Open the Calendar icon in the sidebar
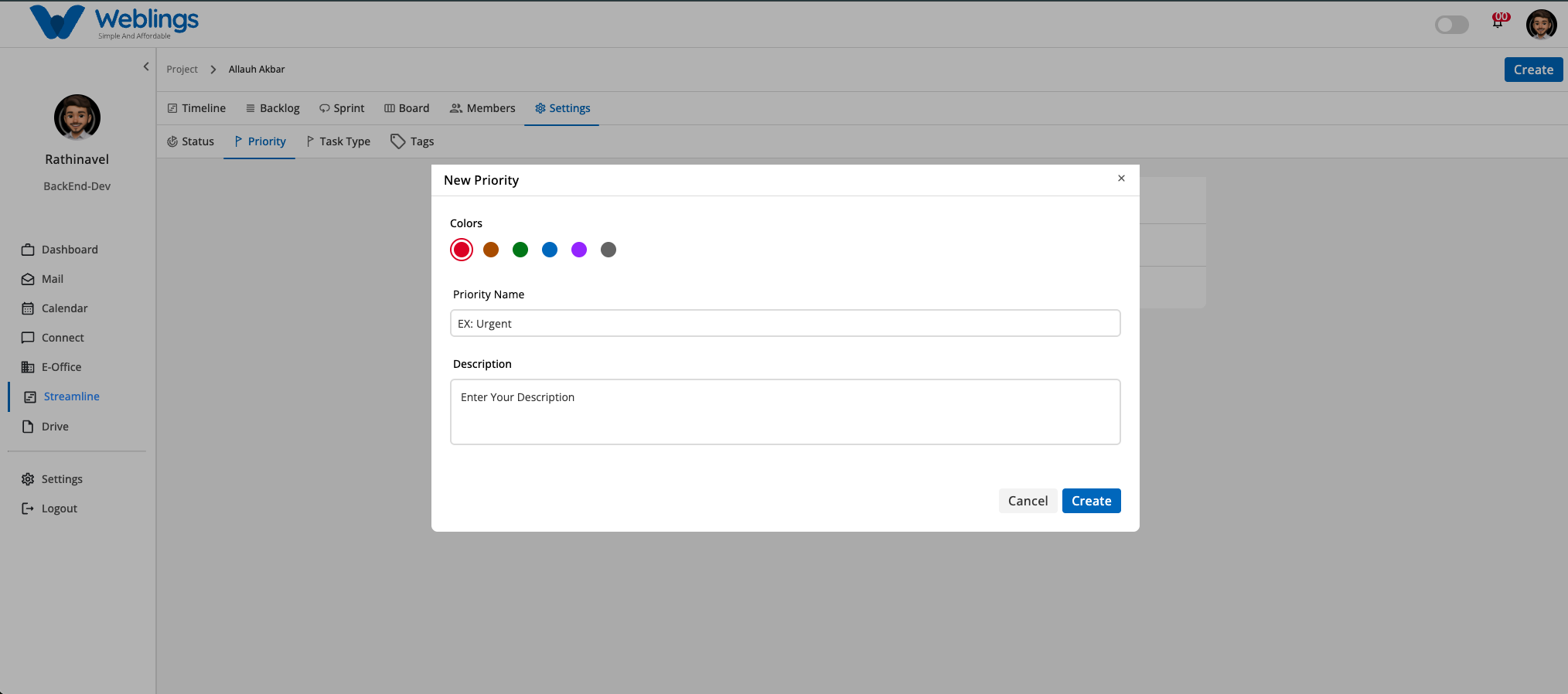 (28, 308)
